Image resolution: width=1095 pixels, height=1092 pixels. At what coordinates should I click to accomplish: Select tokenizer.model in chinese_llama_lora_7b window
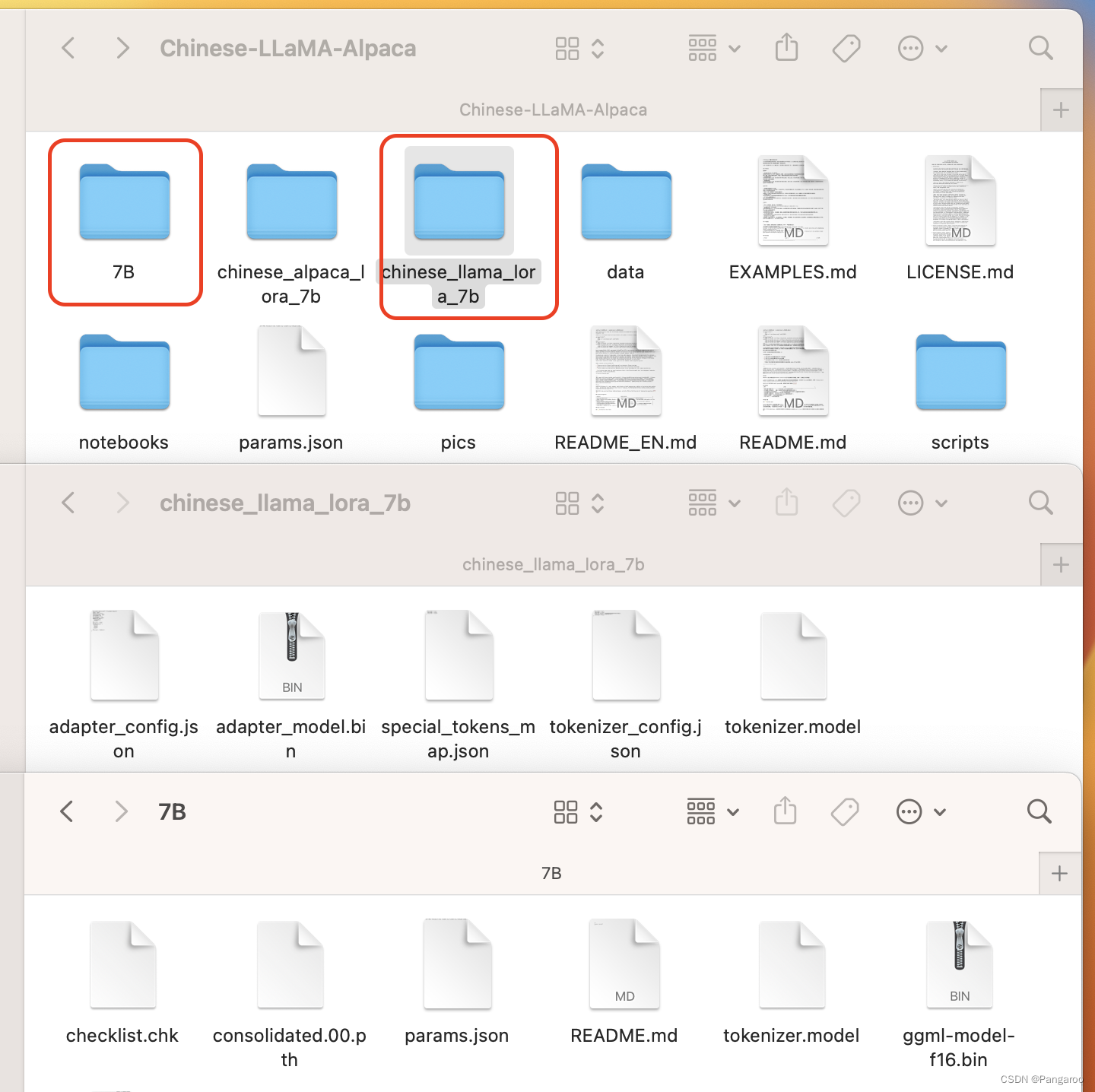coord(793,655)
